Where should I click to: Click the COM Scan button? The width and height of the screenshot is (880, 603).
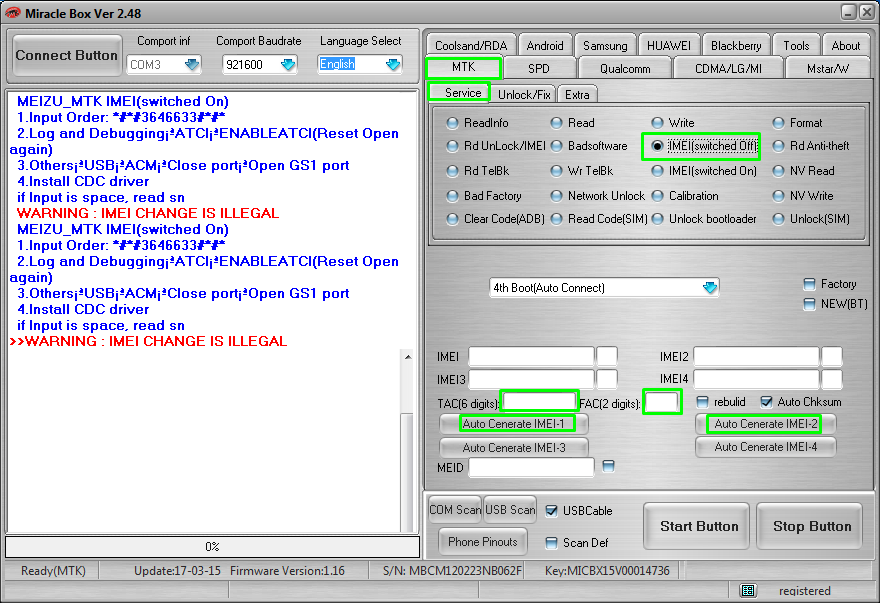455,510
